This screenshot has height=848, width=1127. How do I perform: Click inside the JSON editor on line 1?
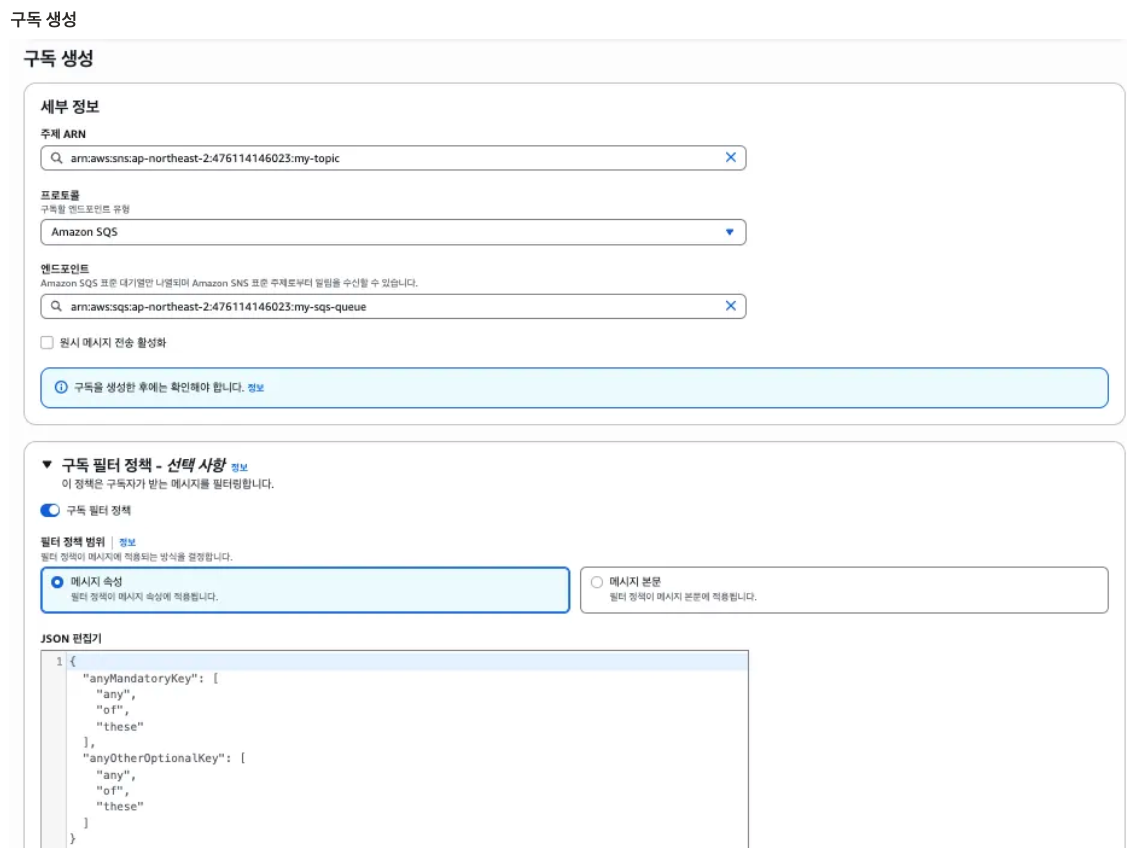(408, 661)
